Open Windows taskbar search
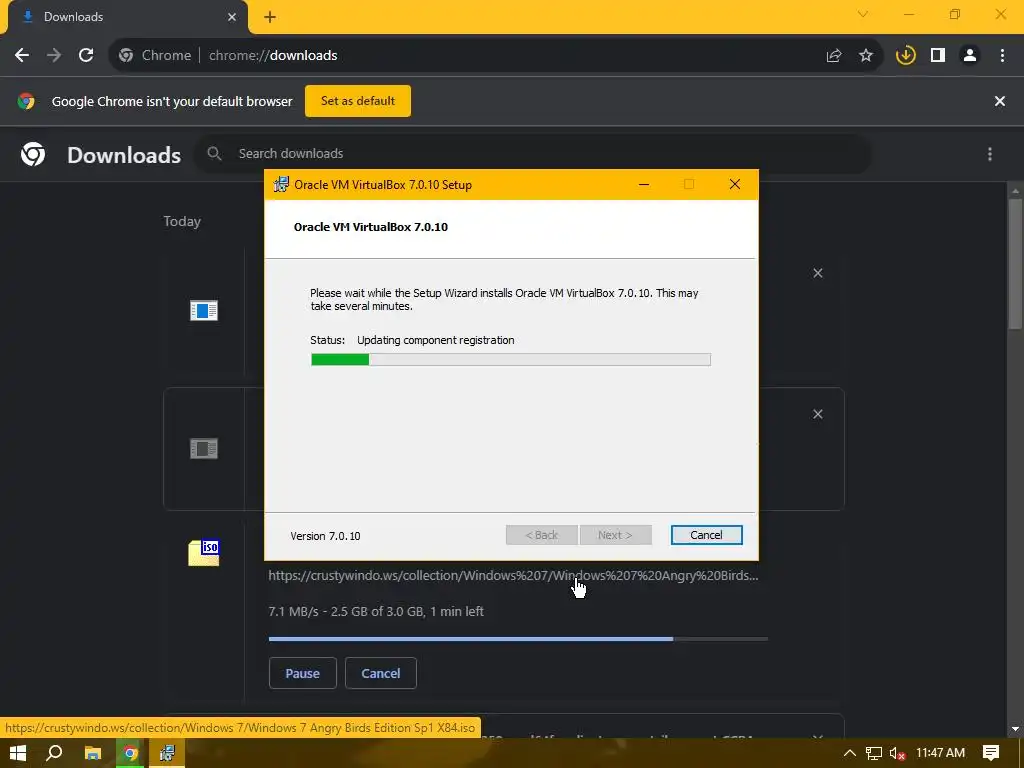Screen dimensions: 1024x768 point(54,753)
